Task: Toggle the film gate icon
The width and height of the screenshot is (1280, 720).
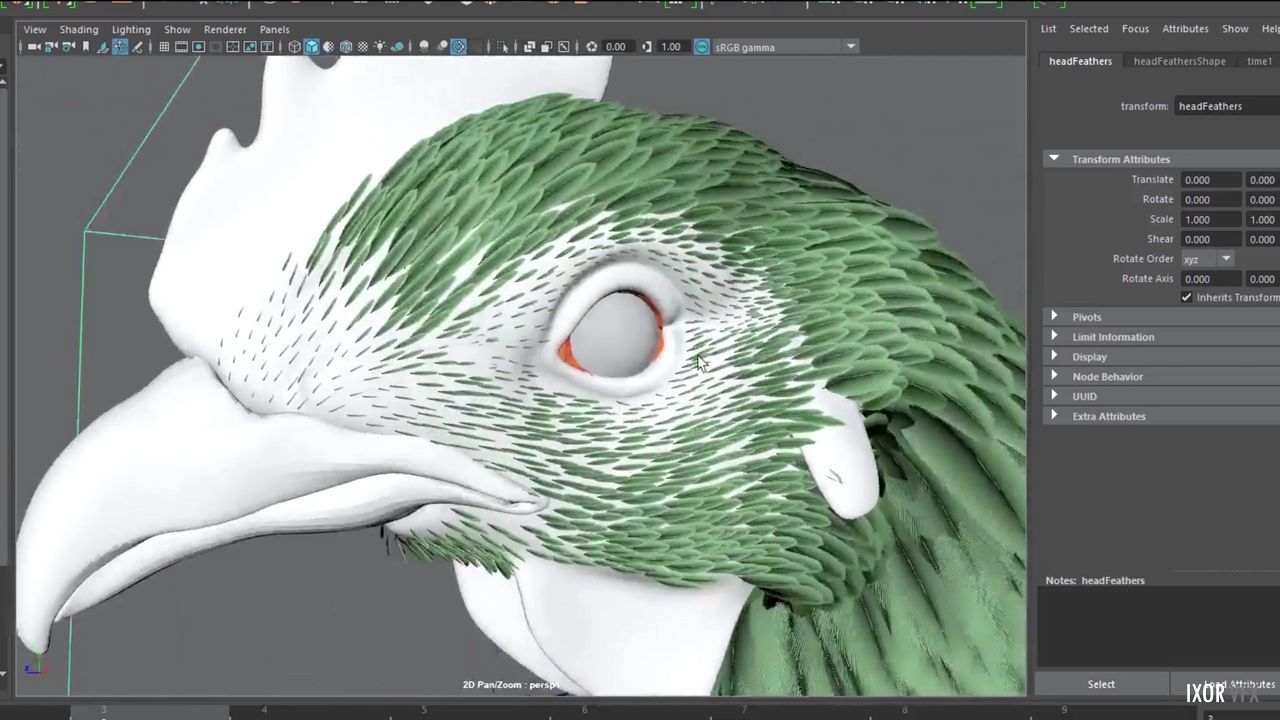Action: coord(181,47)
